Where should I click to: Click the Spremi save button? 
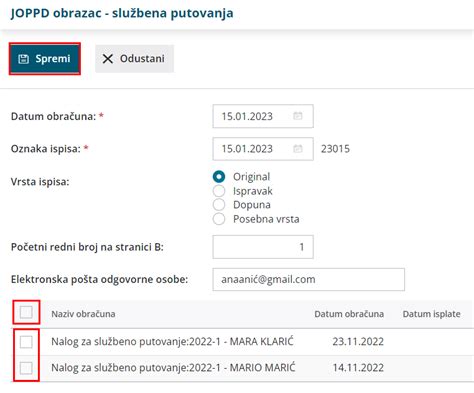click(x=45, y=59)
